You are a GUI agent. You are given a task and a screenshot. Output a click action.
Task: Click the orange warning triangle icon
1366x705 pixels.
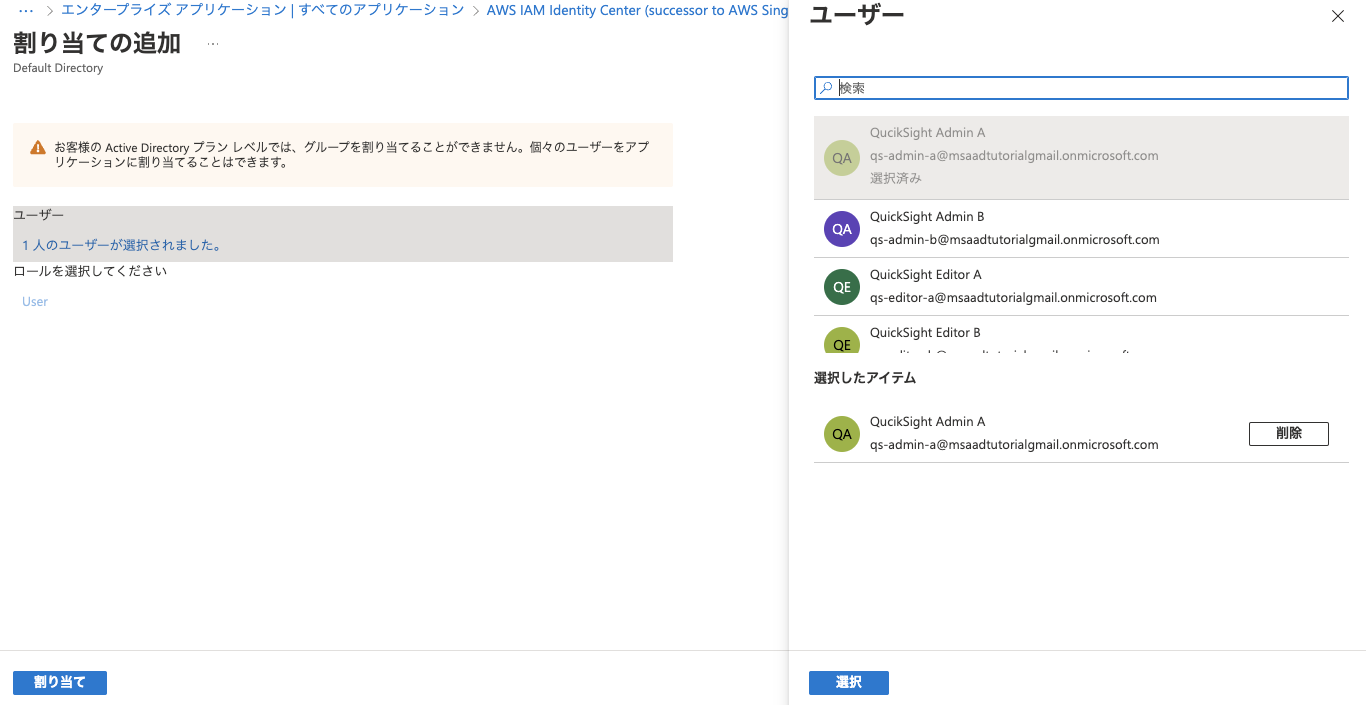(x=38, y=147)
